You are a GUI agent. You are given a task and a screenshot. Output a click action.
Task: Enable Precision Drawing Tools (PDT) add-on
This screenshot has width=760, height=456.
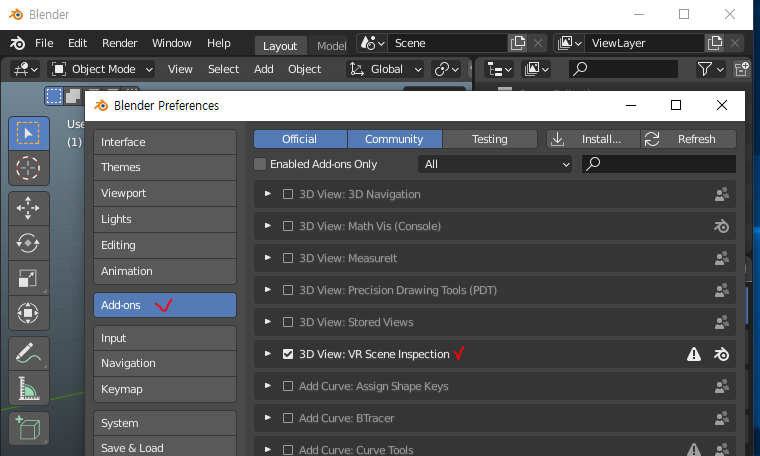coord(288,290)
